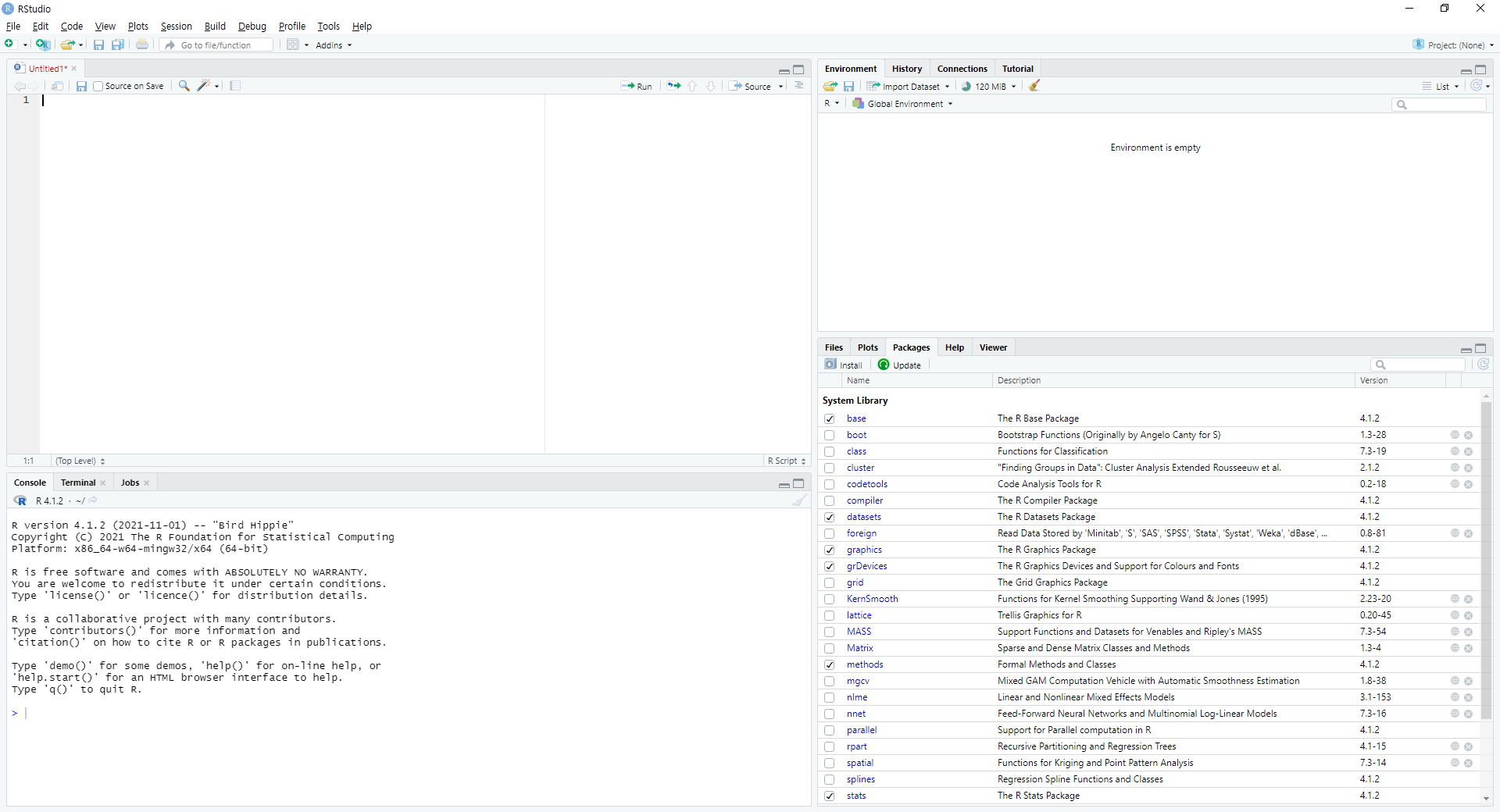Screen dimensions: 1500x812
Task: Browse boot package on CRAN globe icon
Action: pos(1455,435)
